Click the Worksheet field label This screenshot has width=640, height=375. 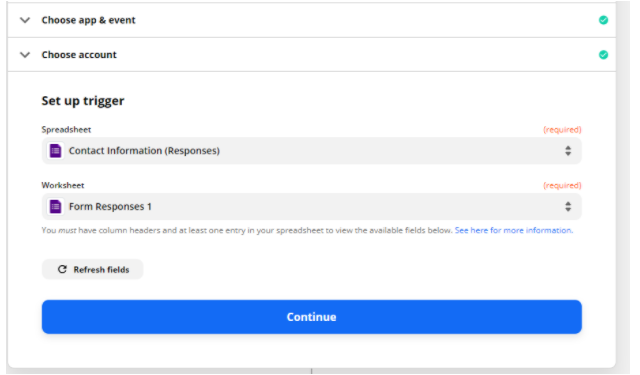pyautogui.click(x=63, y=185)
